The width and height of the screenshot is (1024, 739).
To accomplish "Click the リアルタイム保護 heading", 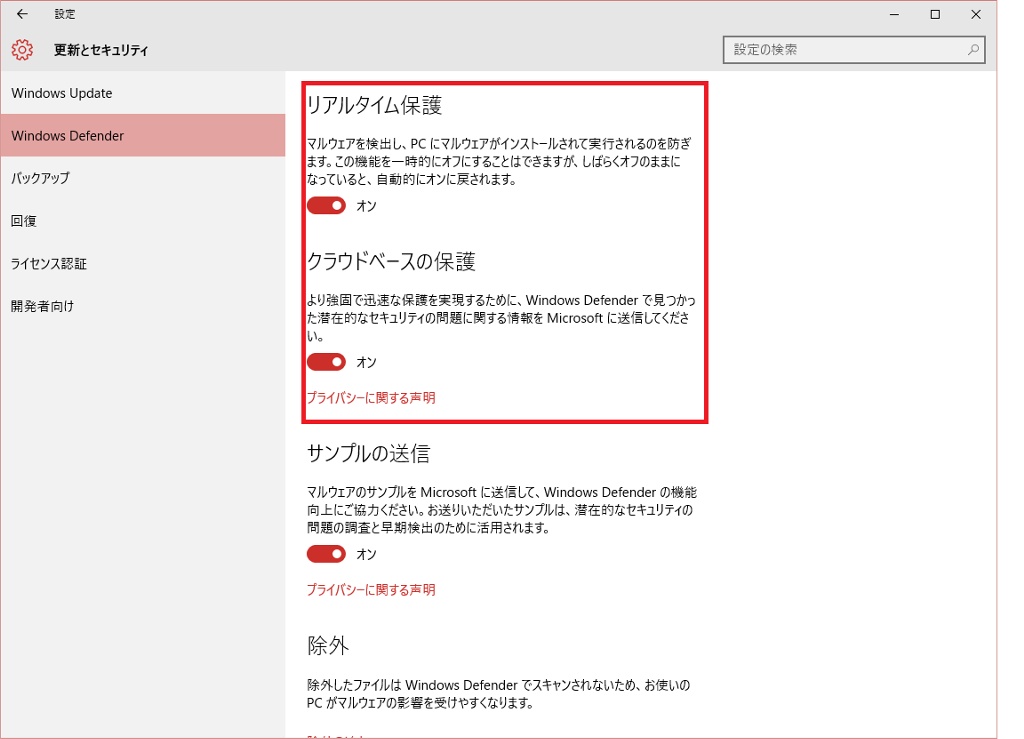I will tap(374, 105).
